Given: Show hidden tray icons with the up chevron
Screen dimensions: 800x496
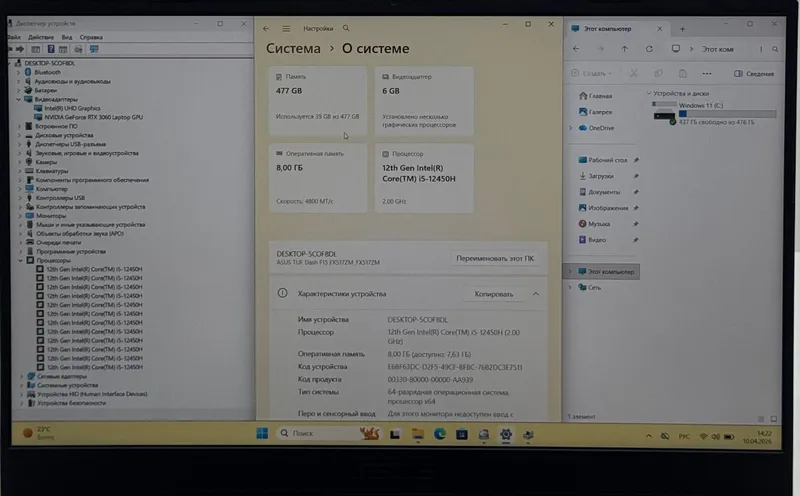Looking at the screenshot, I should pos(648,436).
